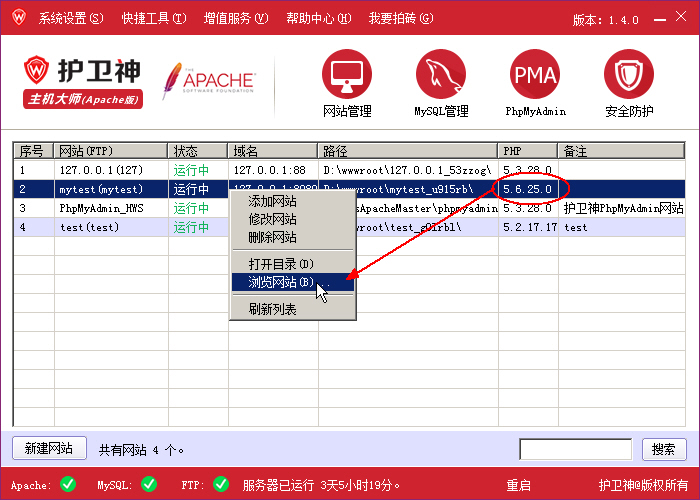This screenshot has height=500, width=700.
Task: Sort by the 域名 column header
Action: [273, 151]
